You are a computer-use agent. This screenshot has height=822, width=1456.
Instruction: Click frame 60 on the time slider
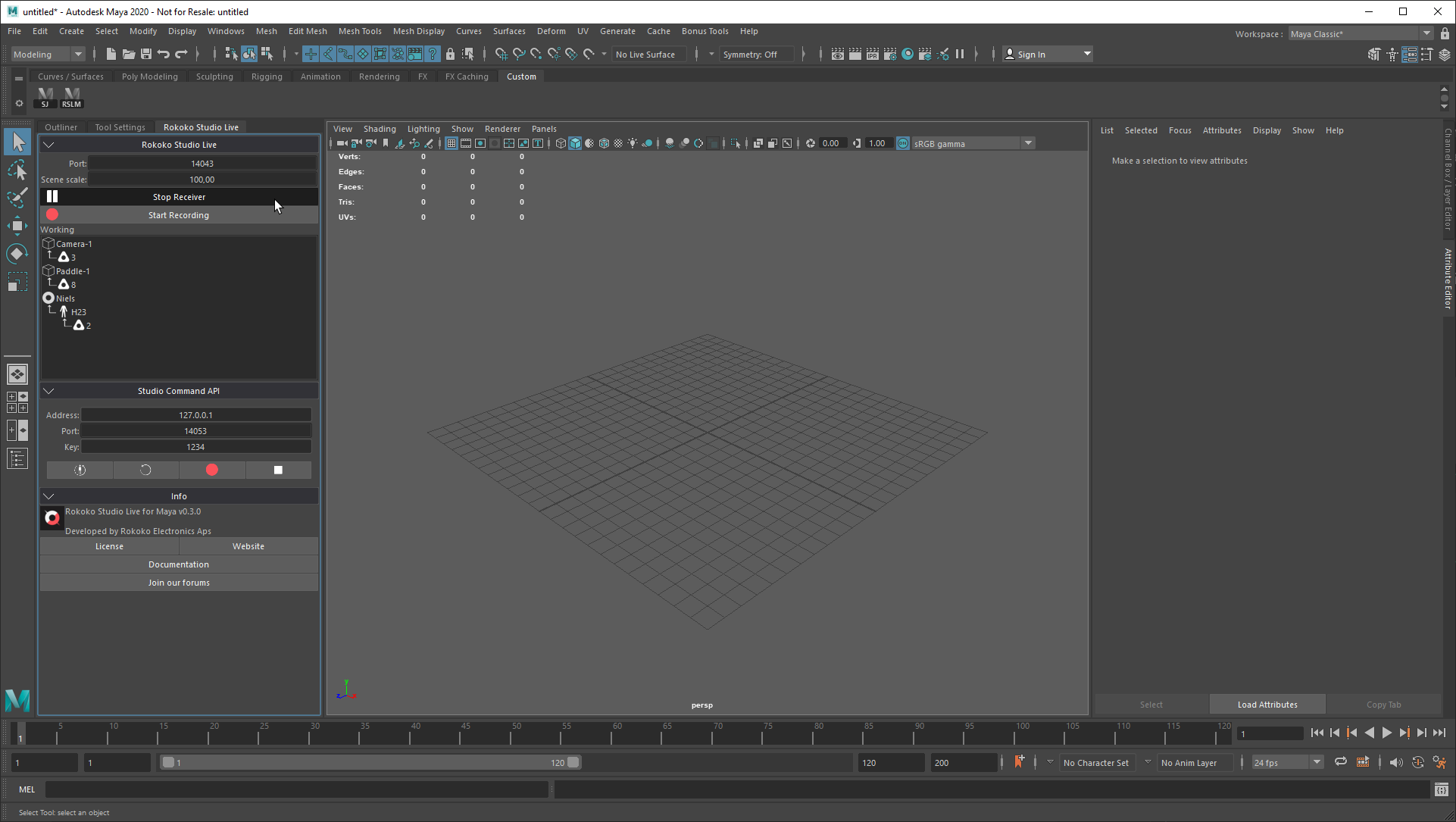coord(614,735)
